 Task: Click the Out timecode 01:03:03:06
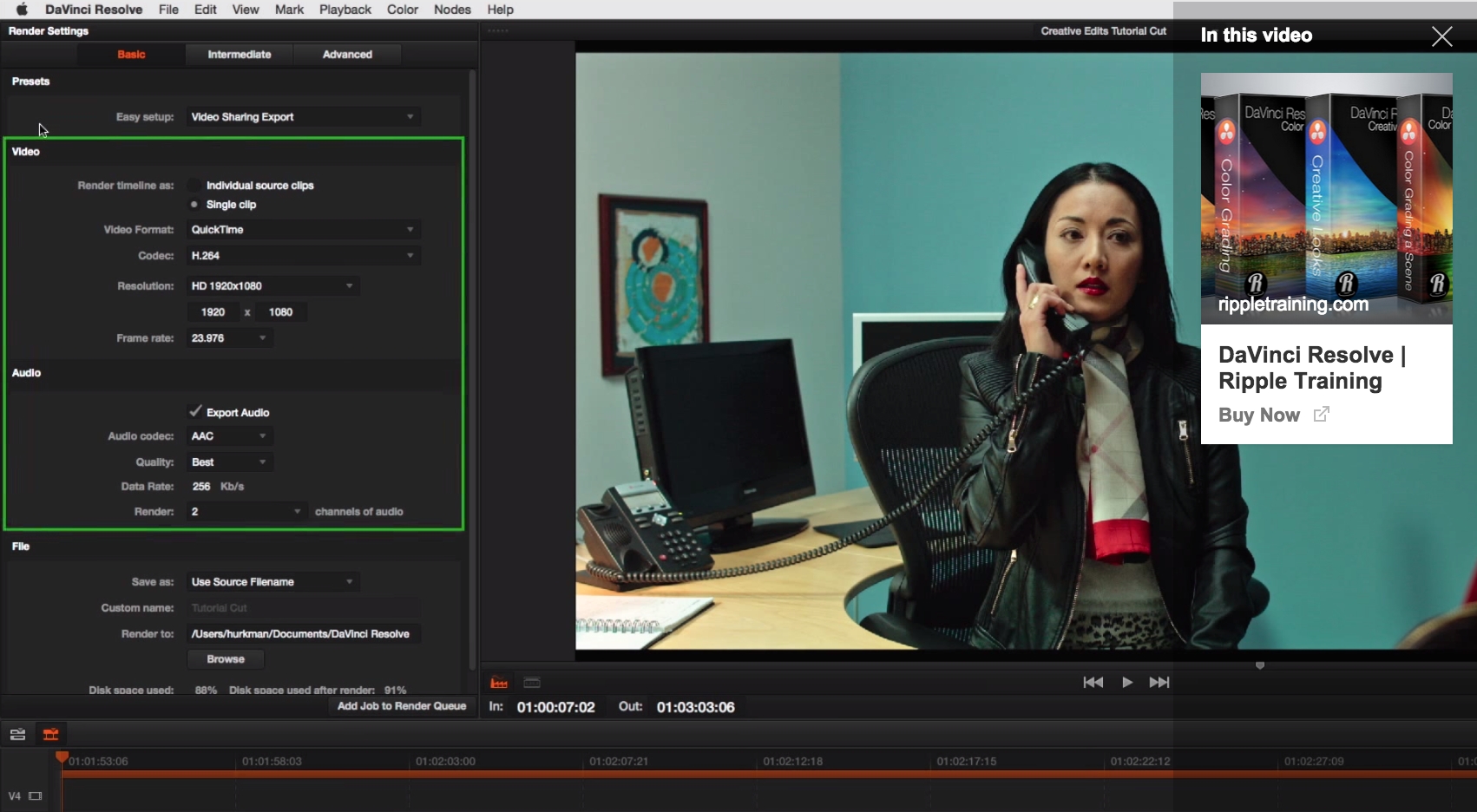(696, 707)
